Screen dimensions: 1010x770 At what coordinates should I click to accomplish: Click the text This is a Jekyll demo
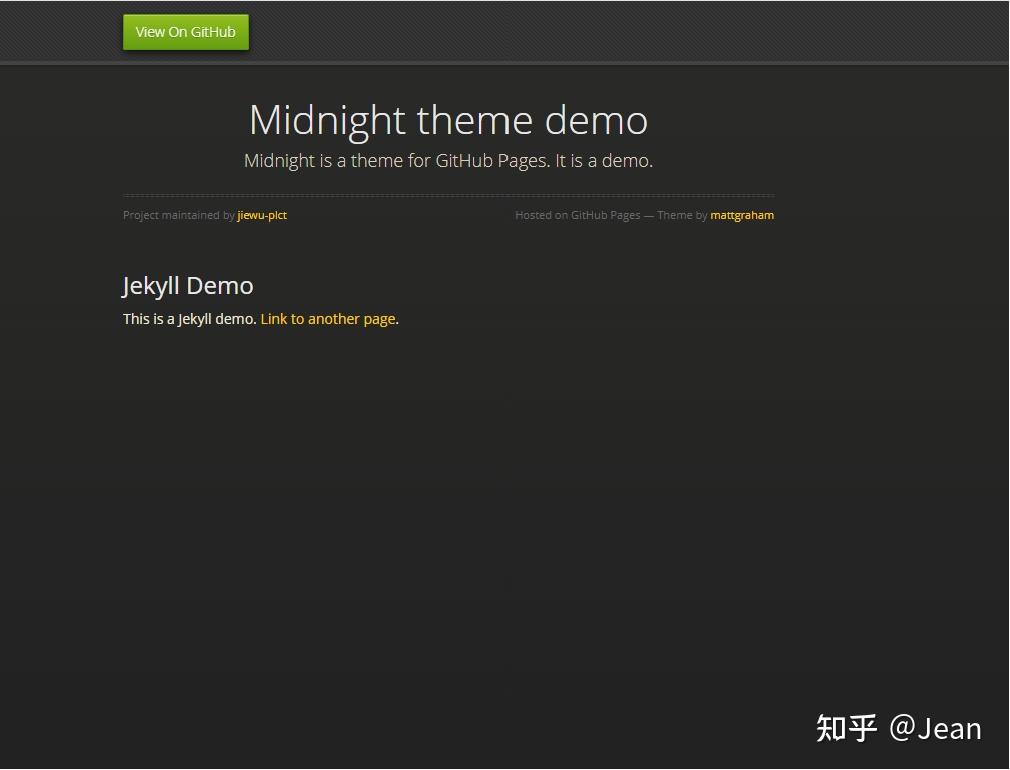tap(188, 319)
